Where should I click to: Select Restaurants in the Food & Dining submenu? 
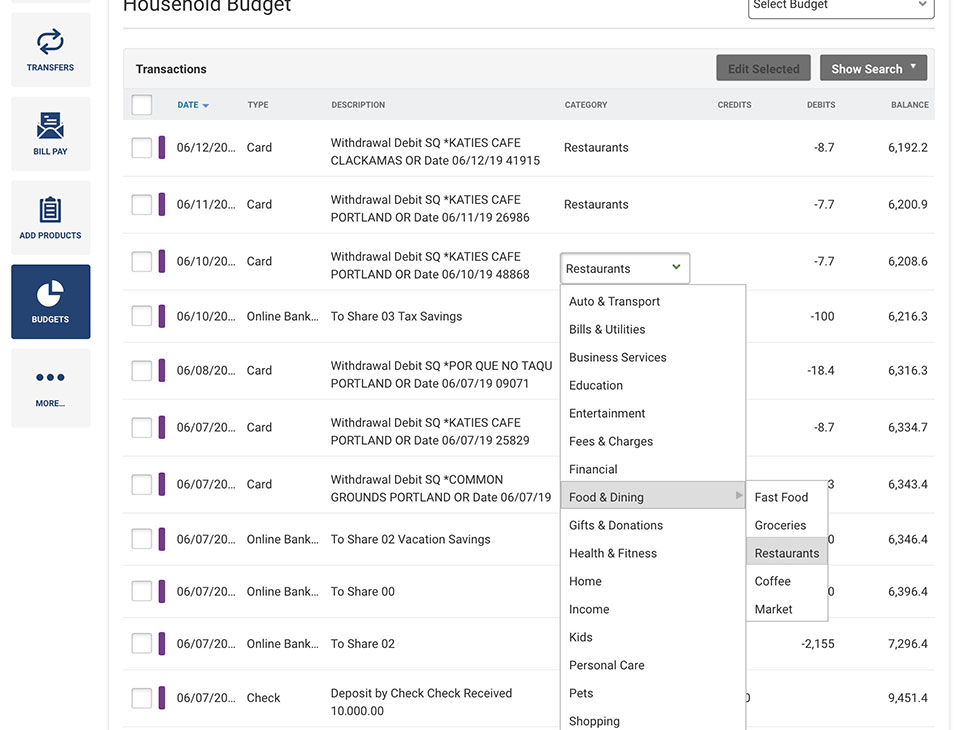pos(787,554)
